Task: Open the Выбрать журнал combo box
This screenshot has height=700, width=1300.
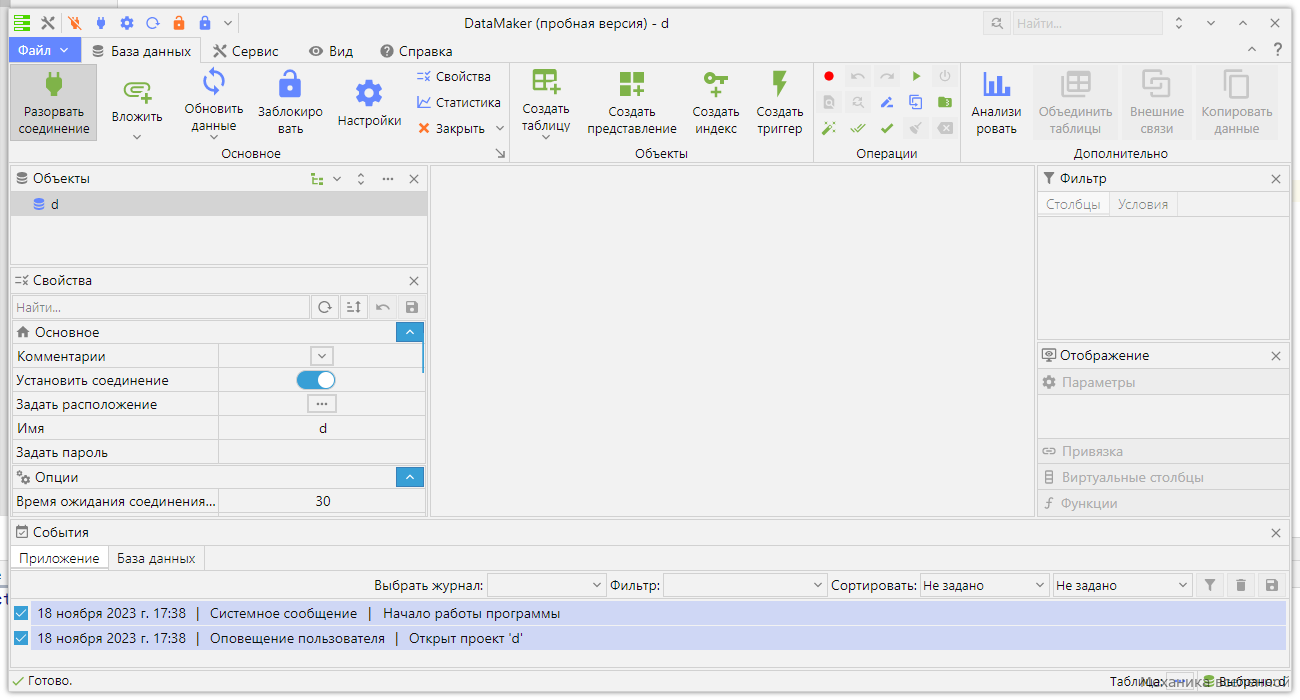Action: click(546, 585)
